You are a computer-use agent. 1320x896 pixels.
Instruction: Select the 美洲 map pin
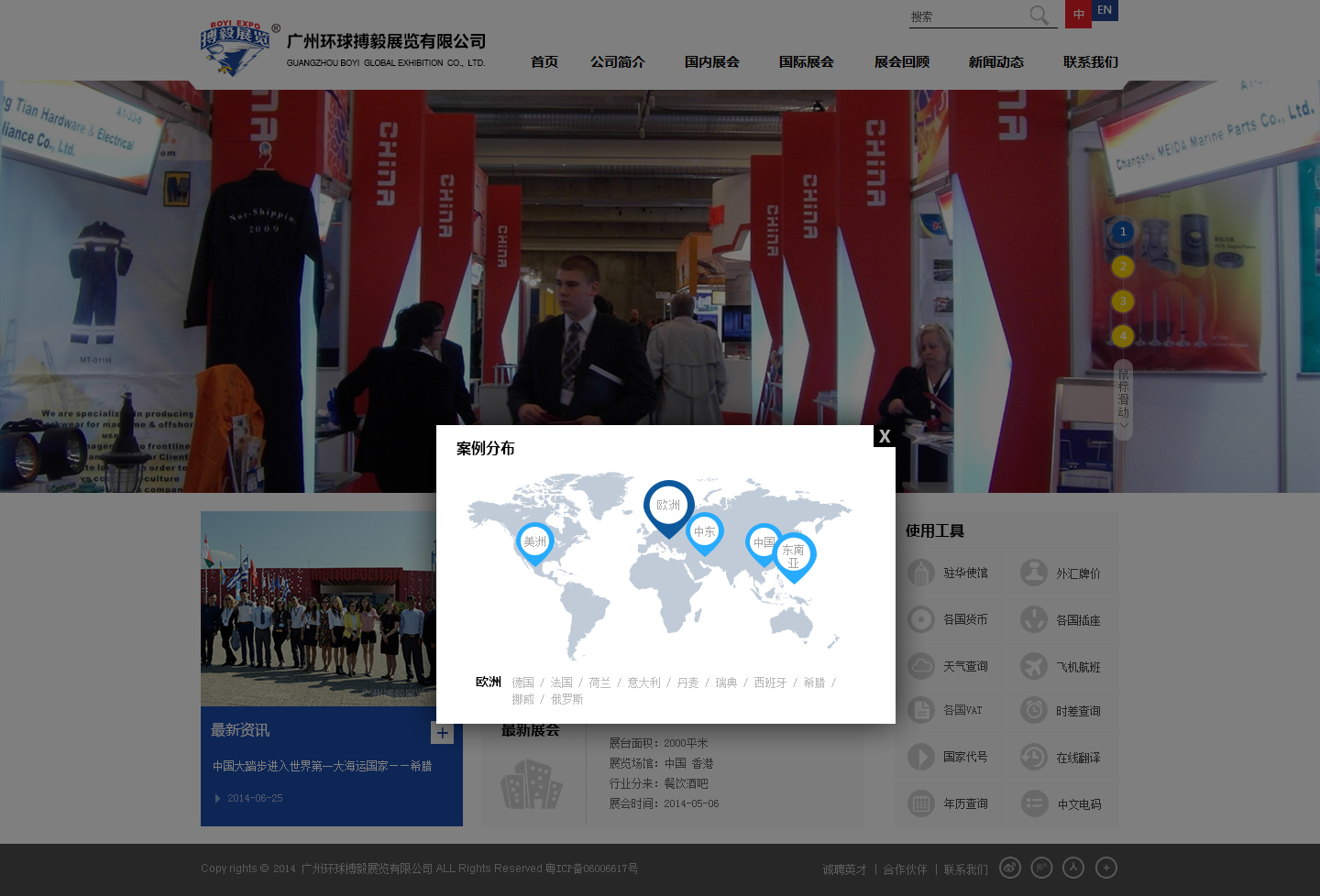point(534,544)
